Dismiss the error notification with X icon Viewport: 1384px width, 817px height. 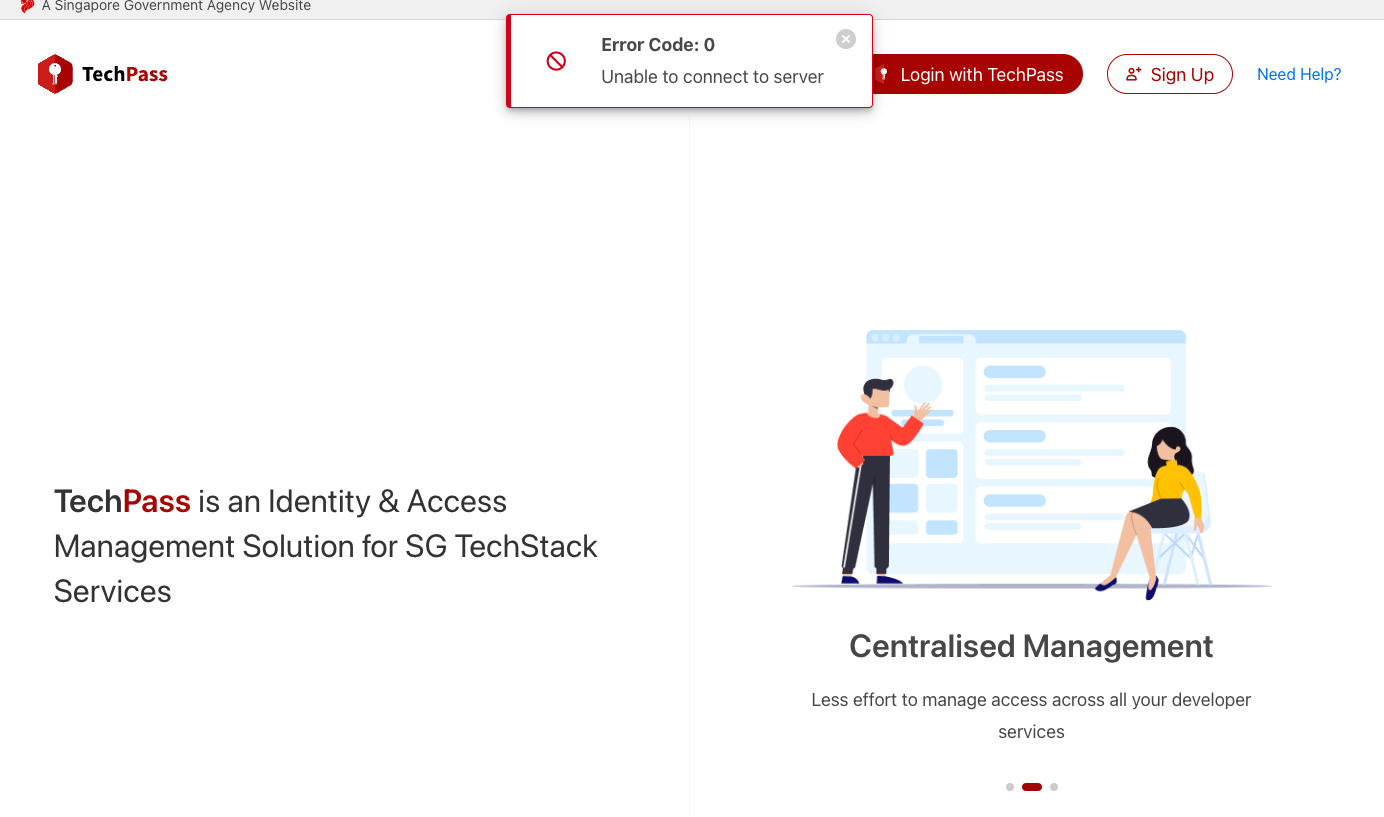[846, 39]
